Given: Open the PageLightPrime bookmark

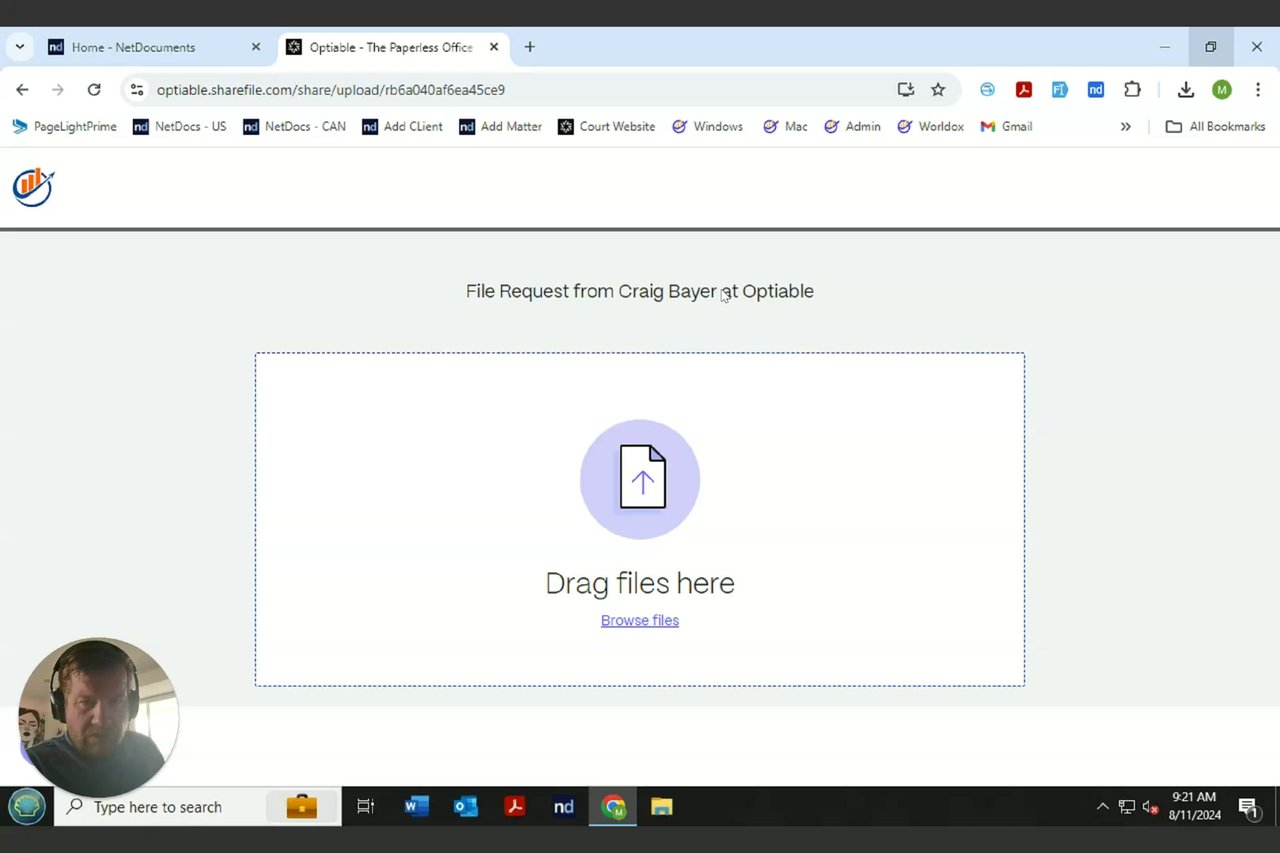Looking at the screenshot, I should (65, 127).
